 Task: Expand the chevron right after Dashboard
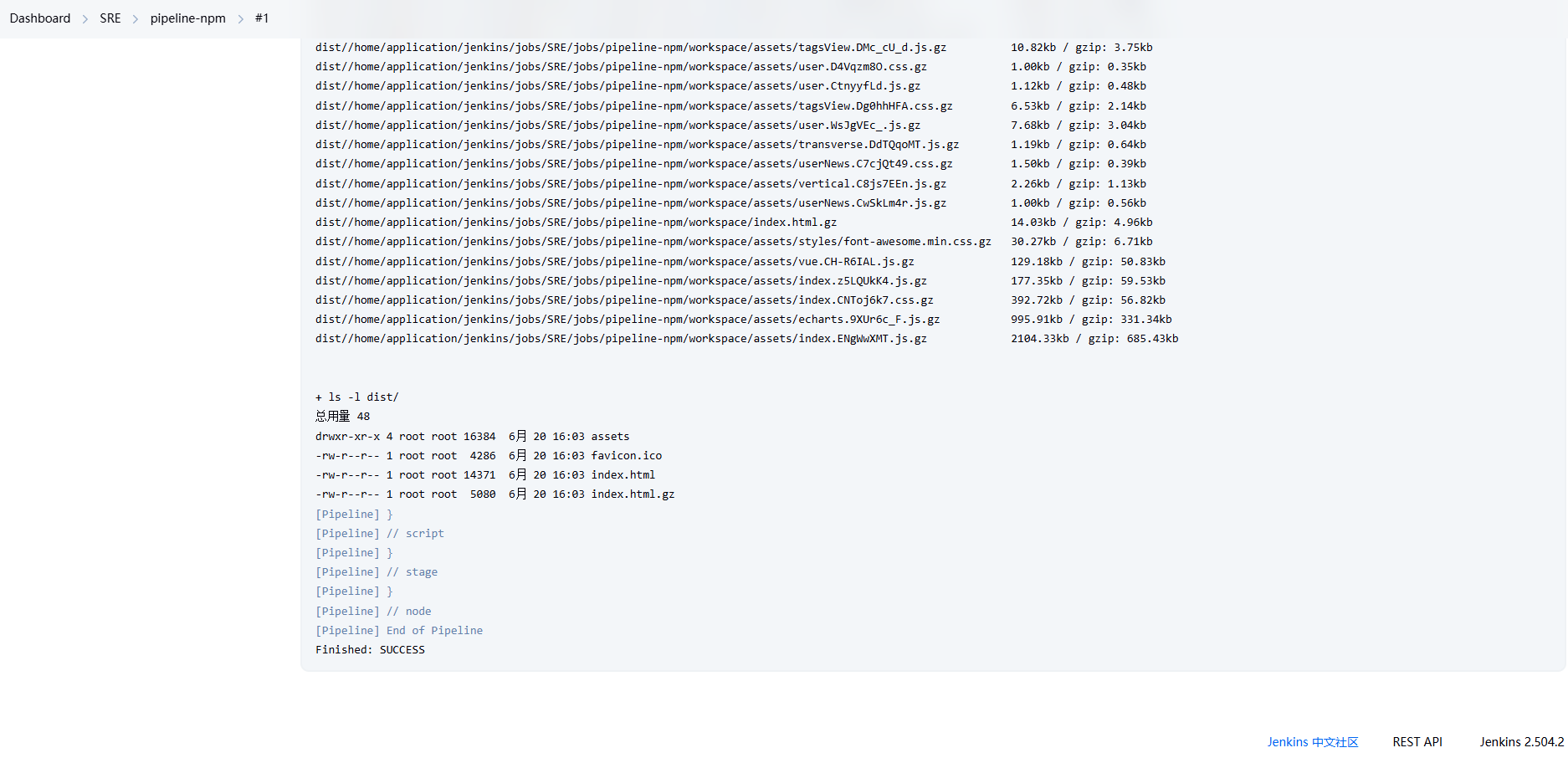click(85, 19)
